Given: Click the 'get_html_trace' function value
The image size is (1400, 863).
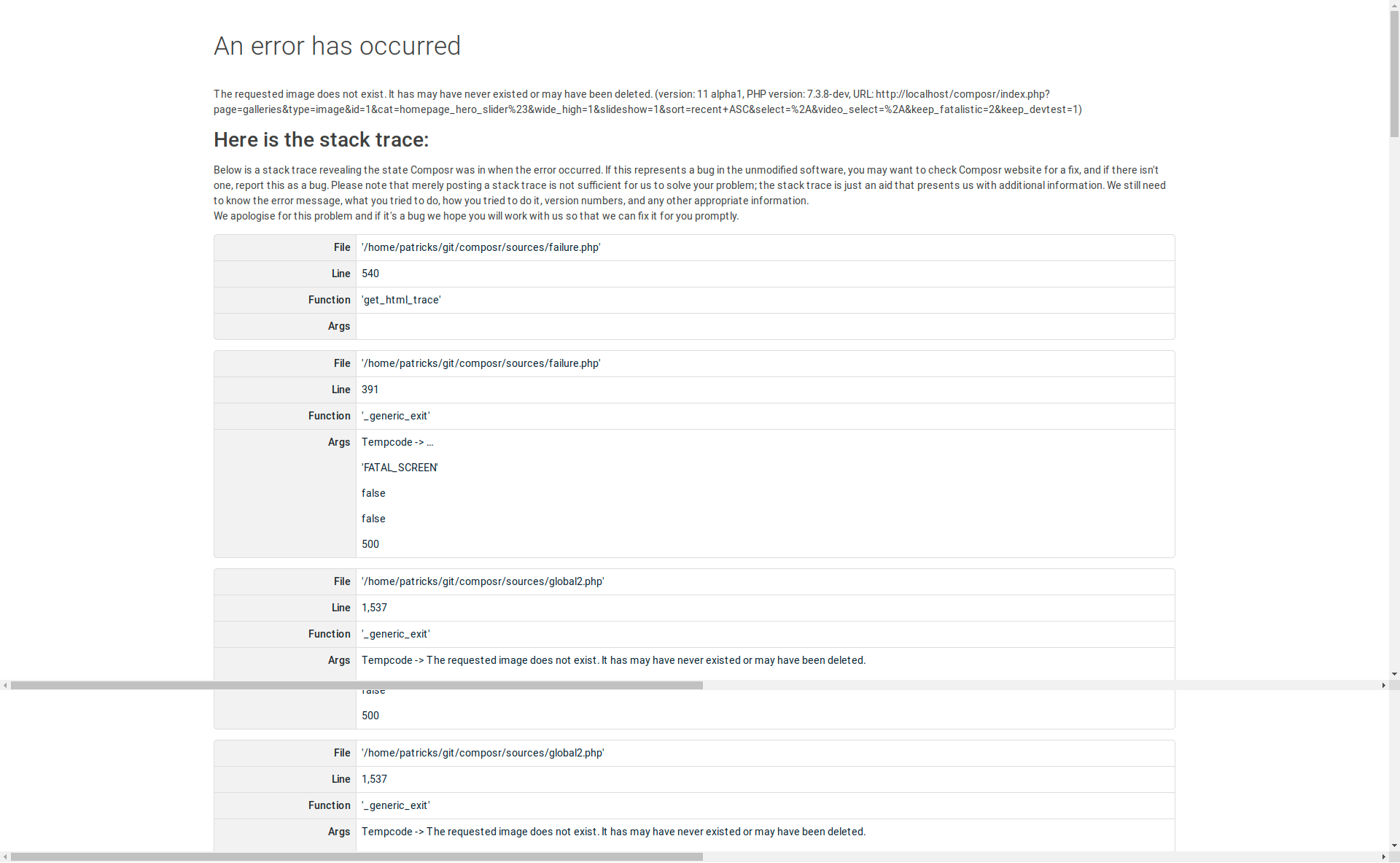Looking at the screenshot, I should (x=401, y=300).
